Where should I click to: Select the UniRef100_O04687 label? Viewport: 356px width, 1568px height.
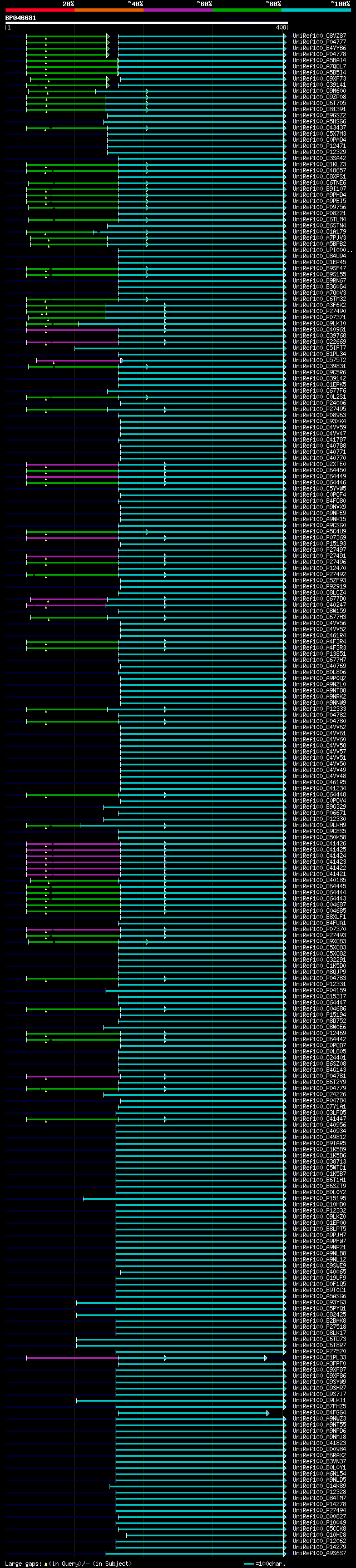319,904
